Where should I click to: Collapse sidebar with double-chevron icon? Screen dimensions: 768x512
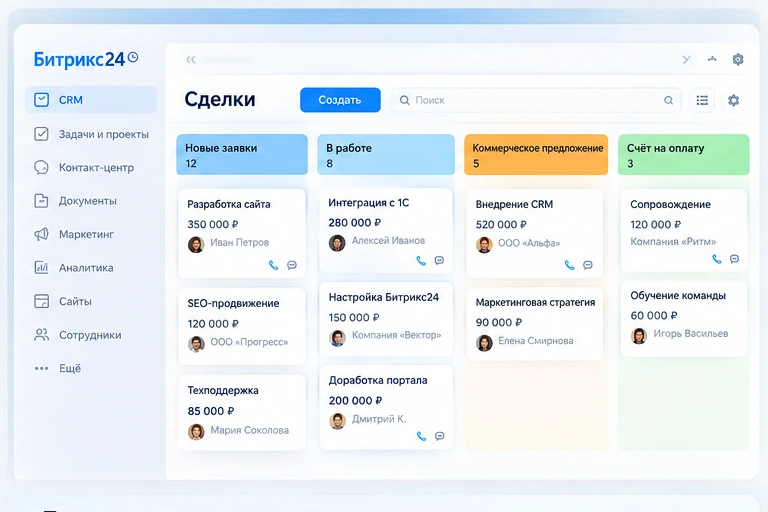(x=191, y=59)
